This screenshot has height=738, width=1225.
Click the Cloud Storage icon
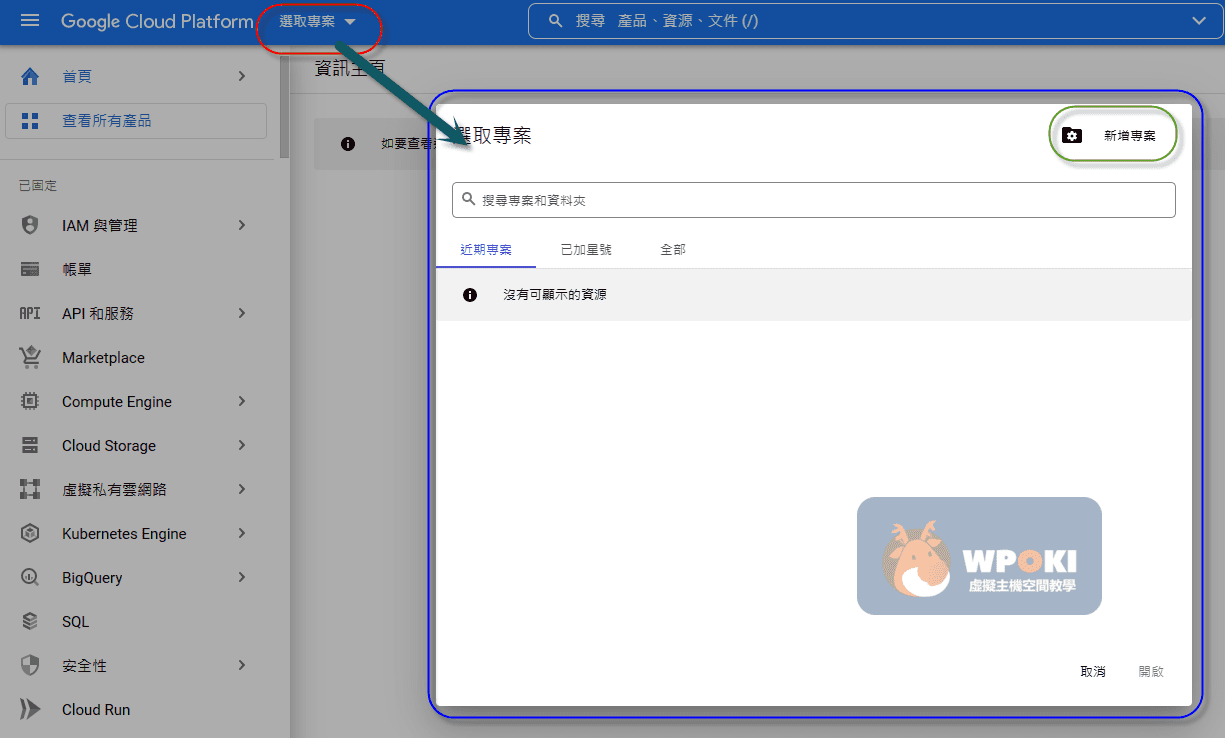click(30, 445)
